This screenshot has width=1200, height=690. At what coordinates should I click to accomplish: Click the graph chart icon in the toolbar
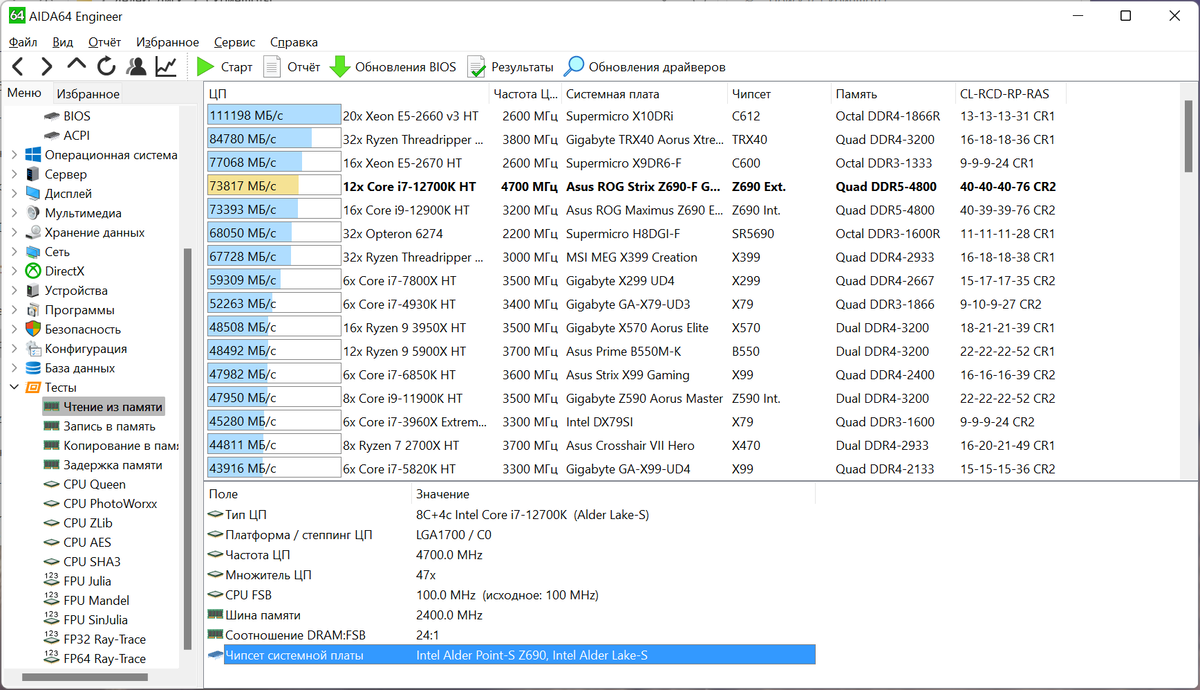click(x=166, y=67)
